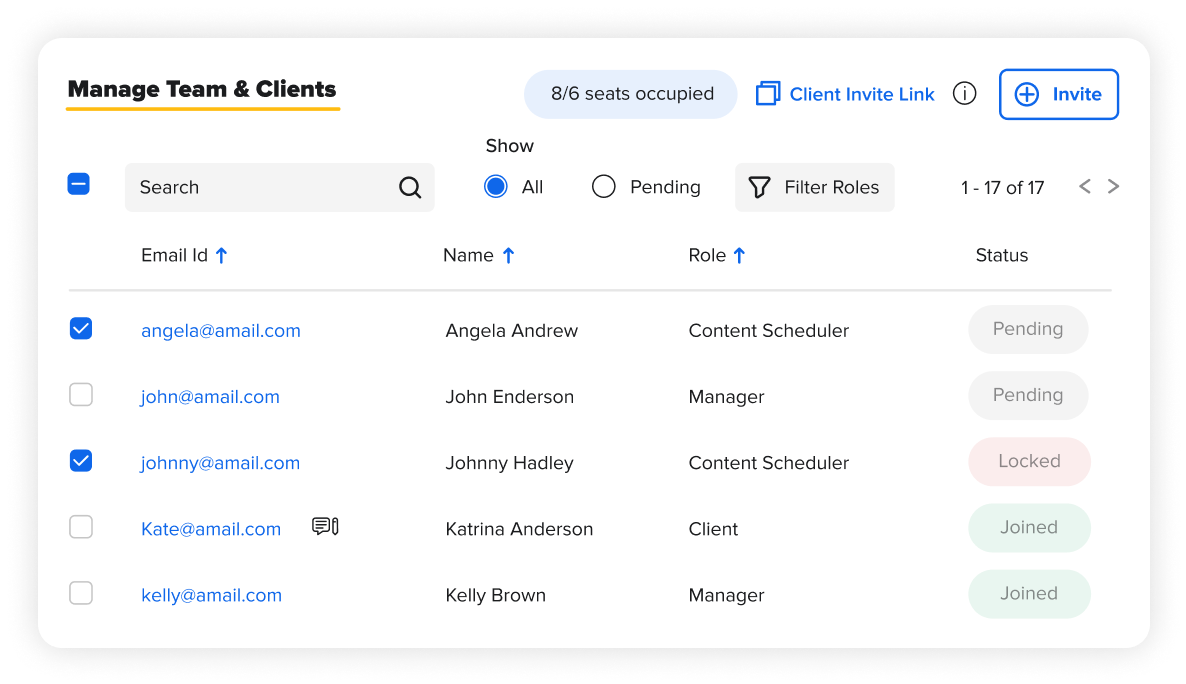
Task: Go to previous page with left chevron
Action: (1085, 186)
